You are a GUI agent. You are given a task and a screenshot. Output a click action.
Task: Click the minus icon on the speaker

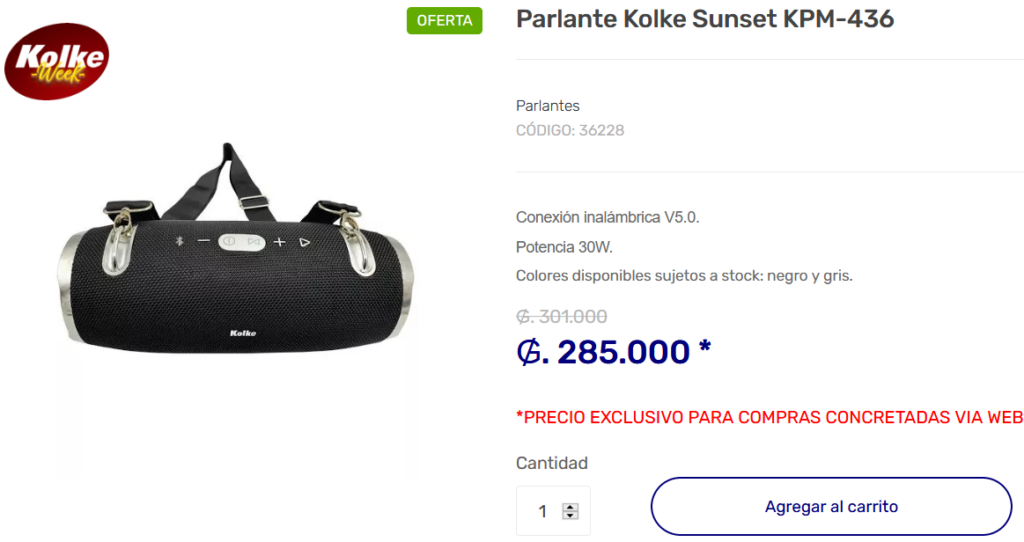click(x=204, y=241)
